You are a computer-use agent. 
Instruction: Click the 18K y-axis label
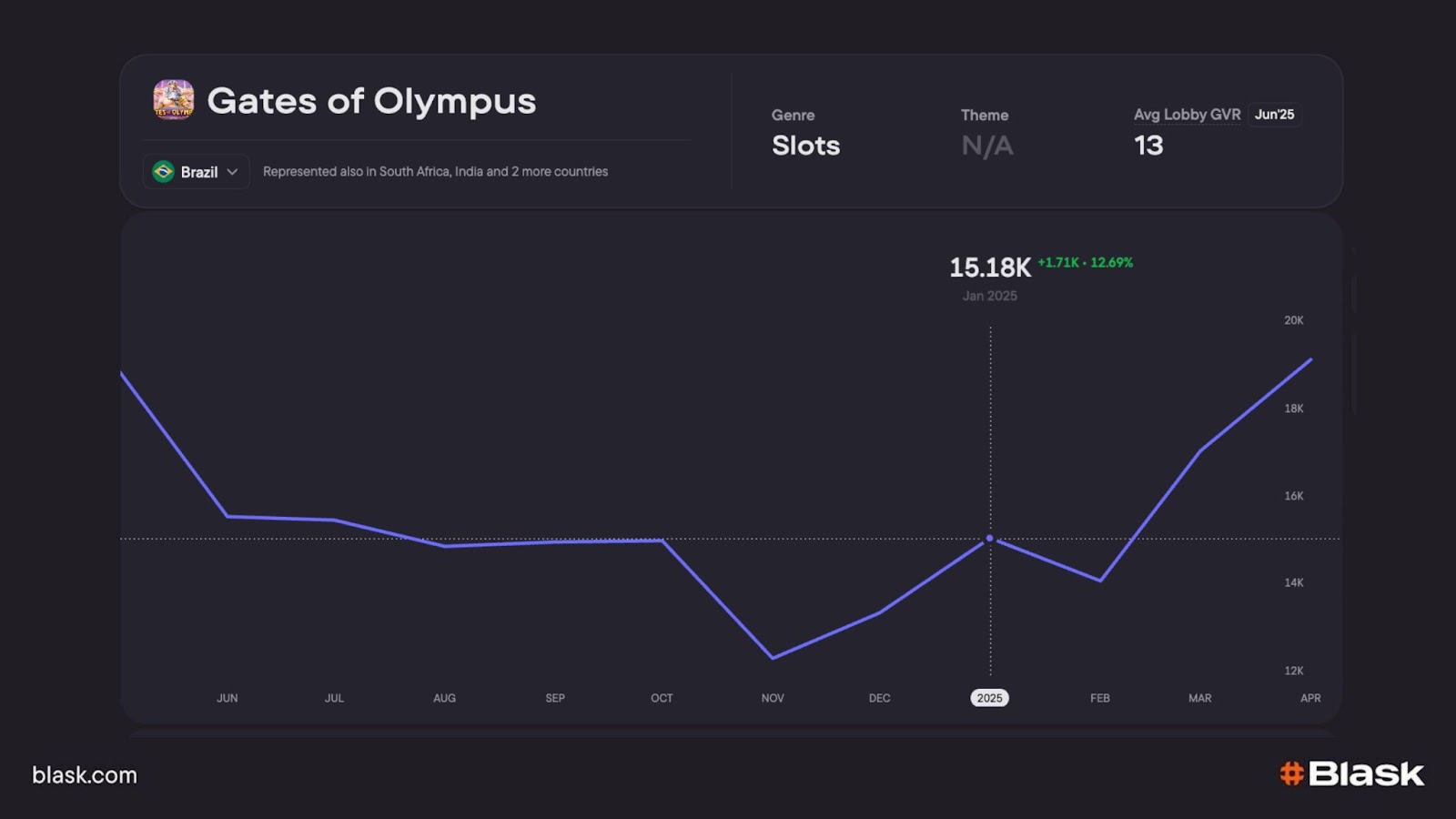pyautogui.click(x=1294, y=409)
